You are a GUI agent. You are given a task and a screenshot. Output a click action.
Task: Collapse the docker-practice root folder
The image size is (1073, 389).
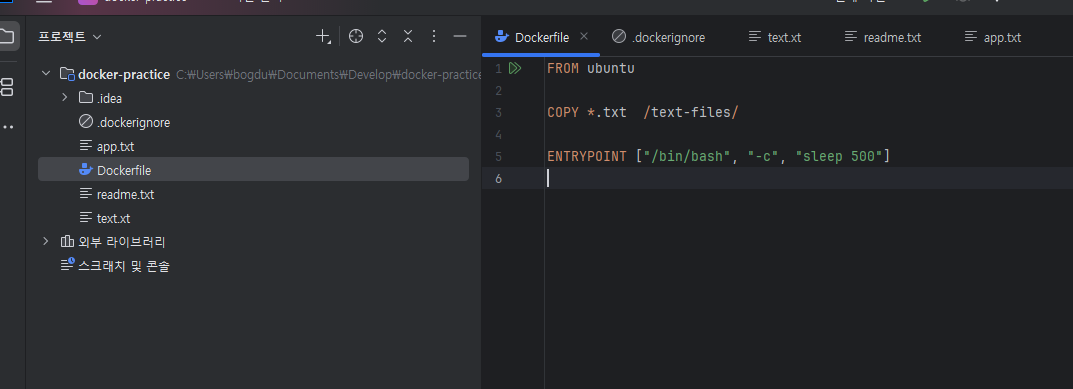click(46, 73)
